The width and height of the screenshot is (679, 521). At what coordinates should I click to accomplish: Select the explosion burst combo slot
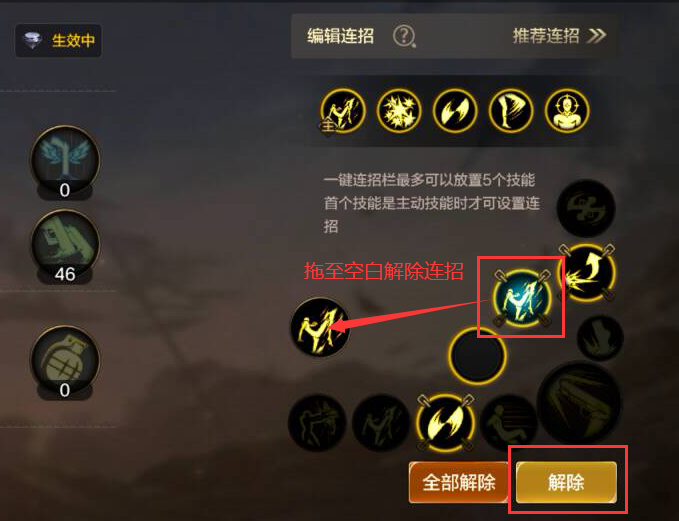pyautogui.click(x=399, y=110)
